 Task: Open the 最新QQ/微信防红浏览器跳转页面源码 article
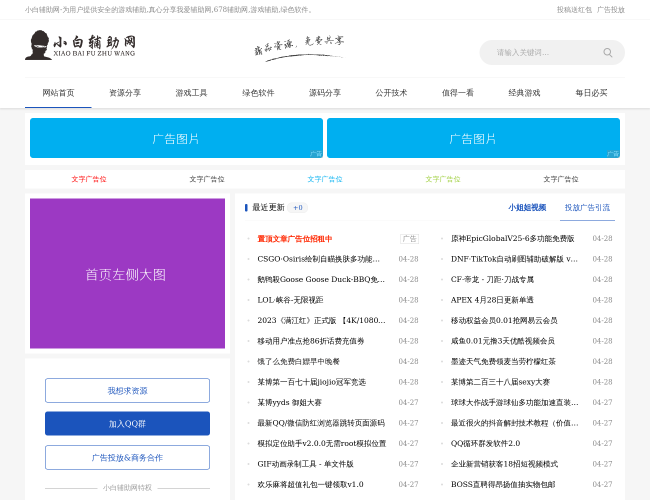321,423
